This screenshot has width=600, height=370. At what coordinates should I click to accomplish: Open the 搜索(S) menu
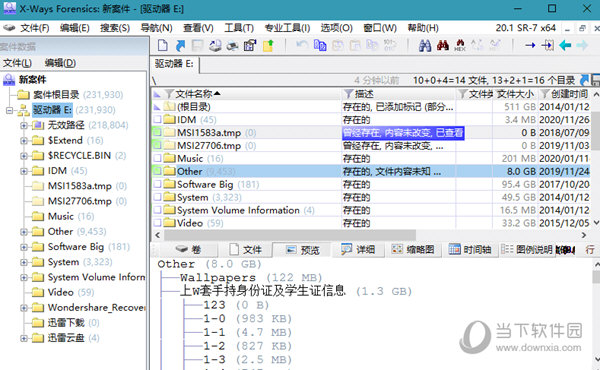[x=115, y=28]
